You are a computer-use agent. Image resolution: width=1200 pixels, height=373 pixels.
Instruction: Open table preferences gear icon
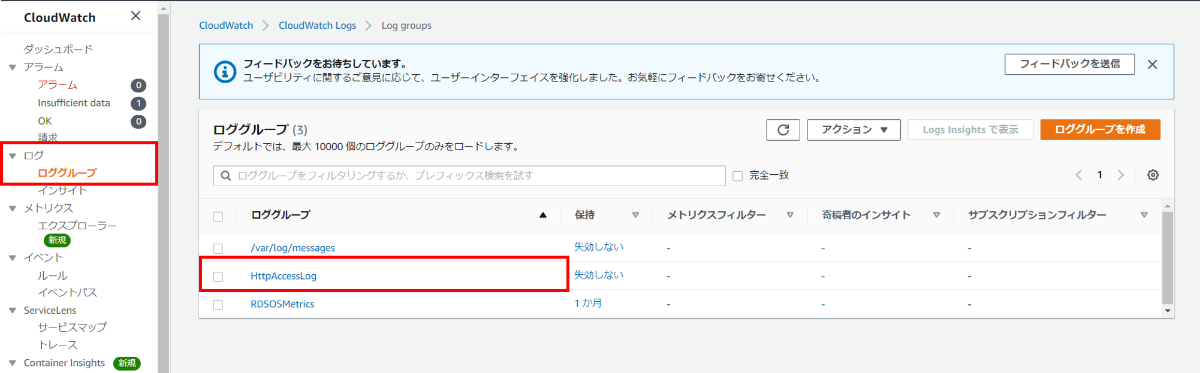(x=1153, y=175)
